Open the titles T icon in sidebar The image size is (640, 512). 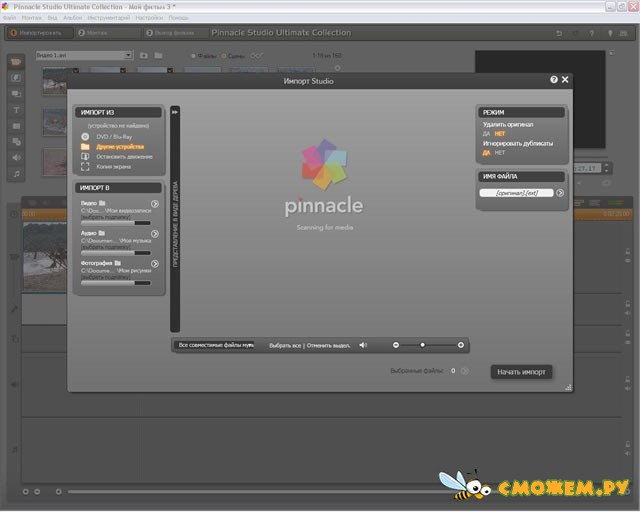pos(16,110)
